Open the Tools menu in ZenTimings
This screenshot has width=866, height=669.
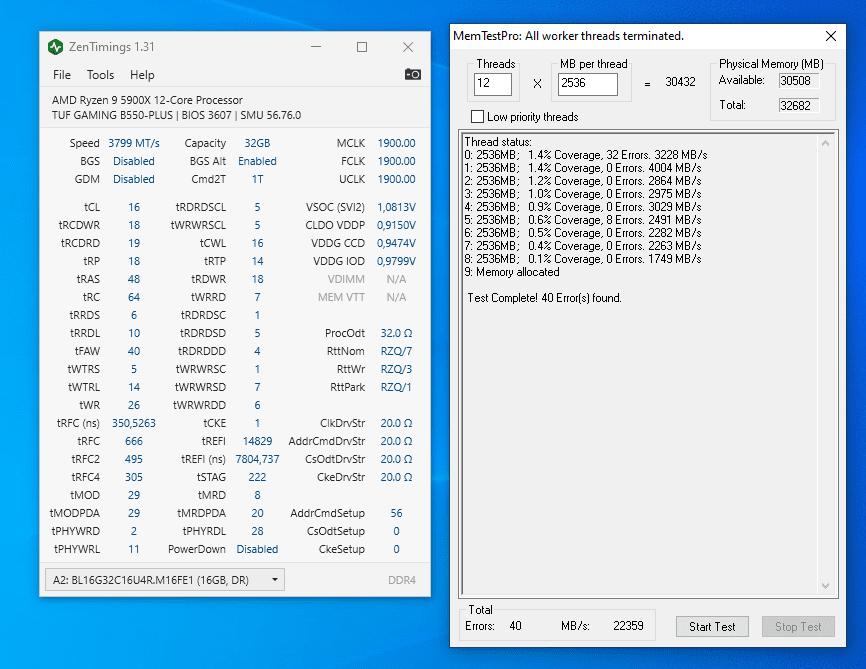101,75
